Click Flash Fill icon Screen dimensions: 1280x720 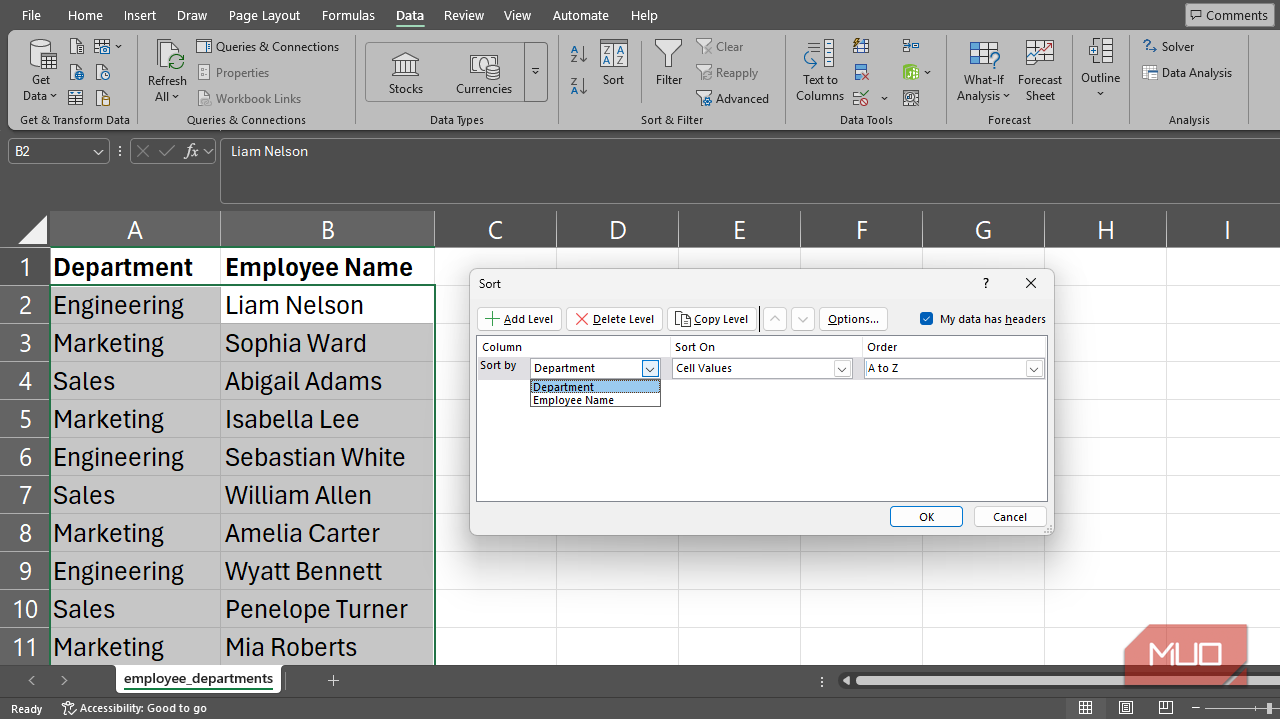click(x=861, y=47)
